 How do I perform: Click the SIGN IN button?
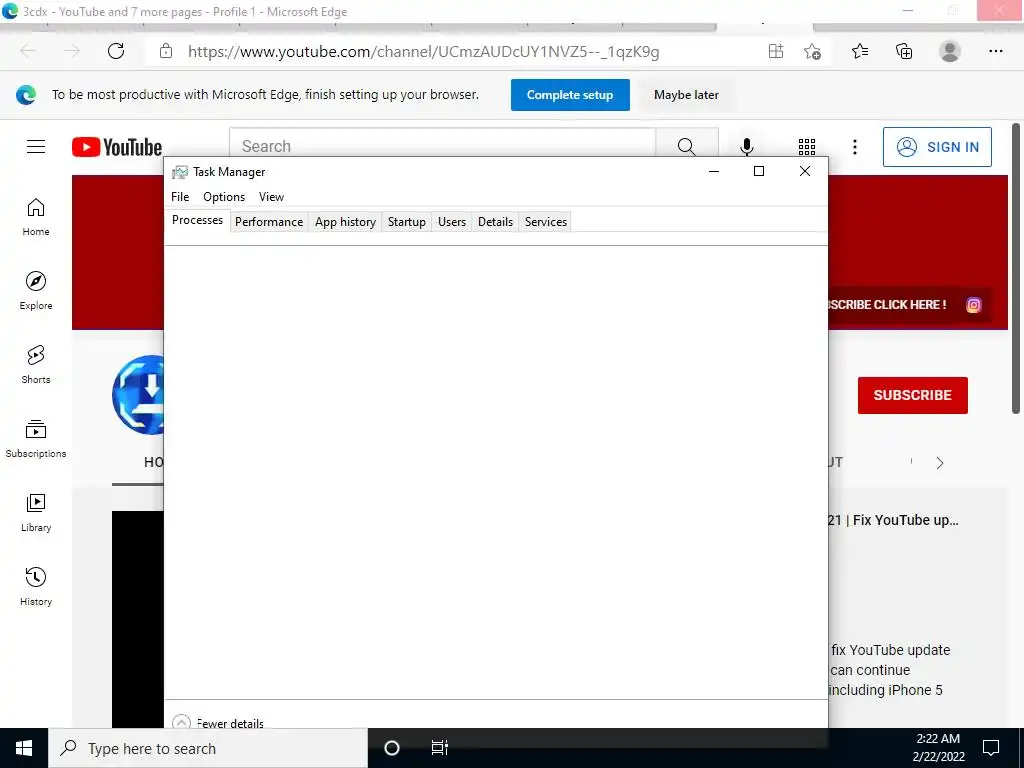coord(937,147)
